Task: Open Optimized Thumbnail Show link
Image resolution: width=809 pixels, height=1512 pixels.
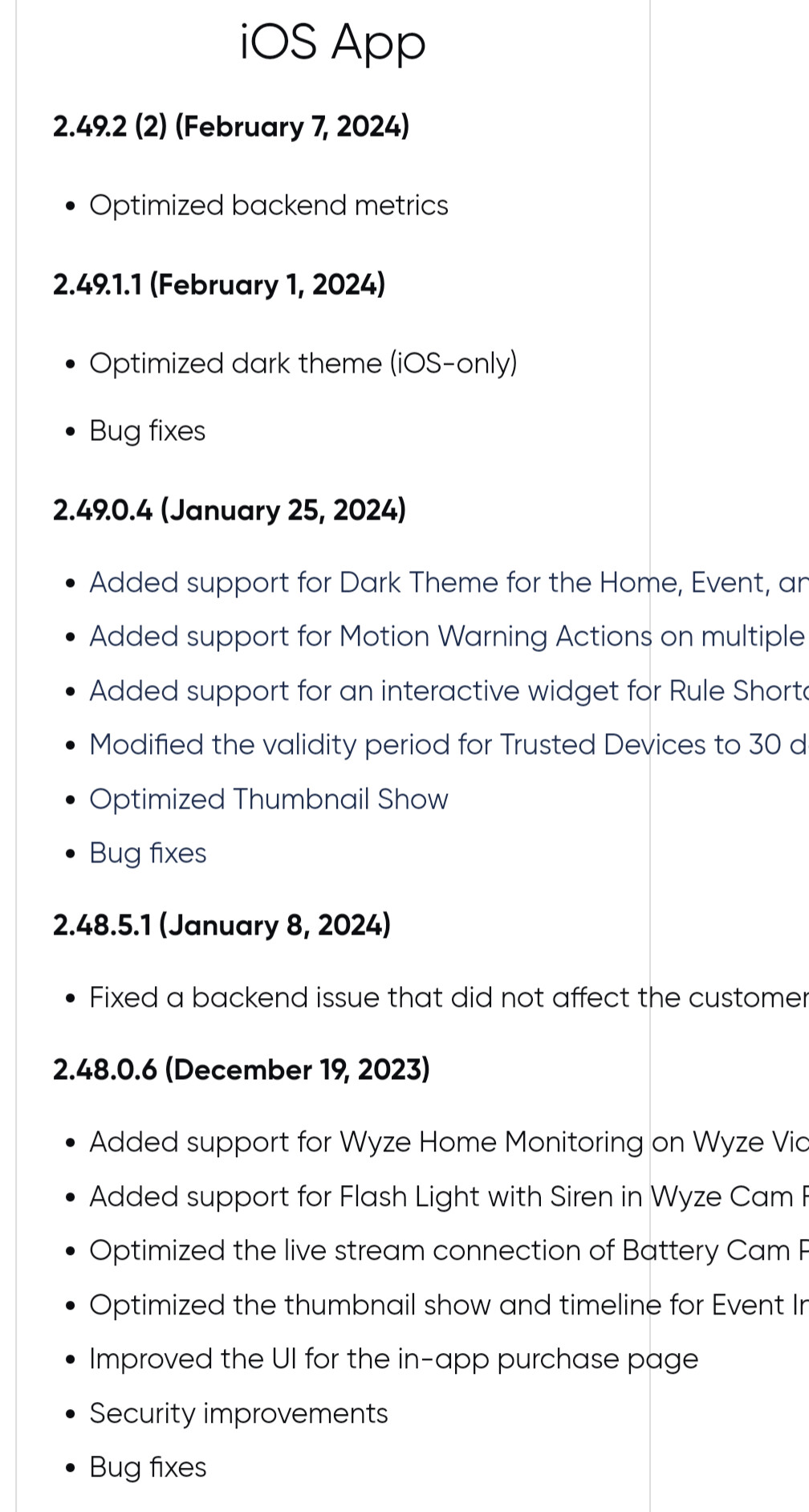Action: click(269, 800)
